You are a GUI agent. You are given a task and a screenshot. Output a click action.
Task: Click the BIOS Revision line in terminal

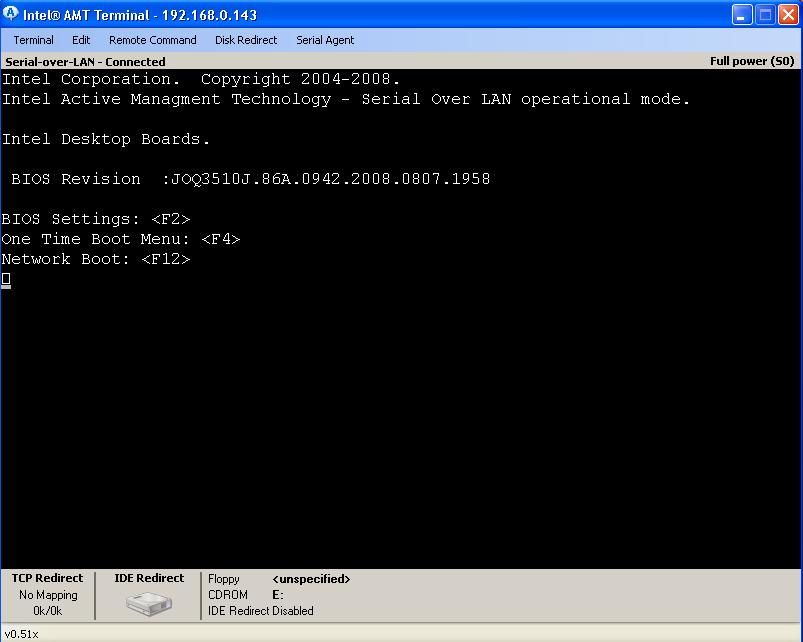250,179
